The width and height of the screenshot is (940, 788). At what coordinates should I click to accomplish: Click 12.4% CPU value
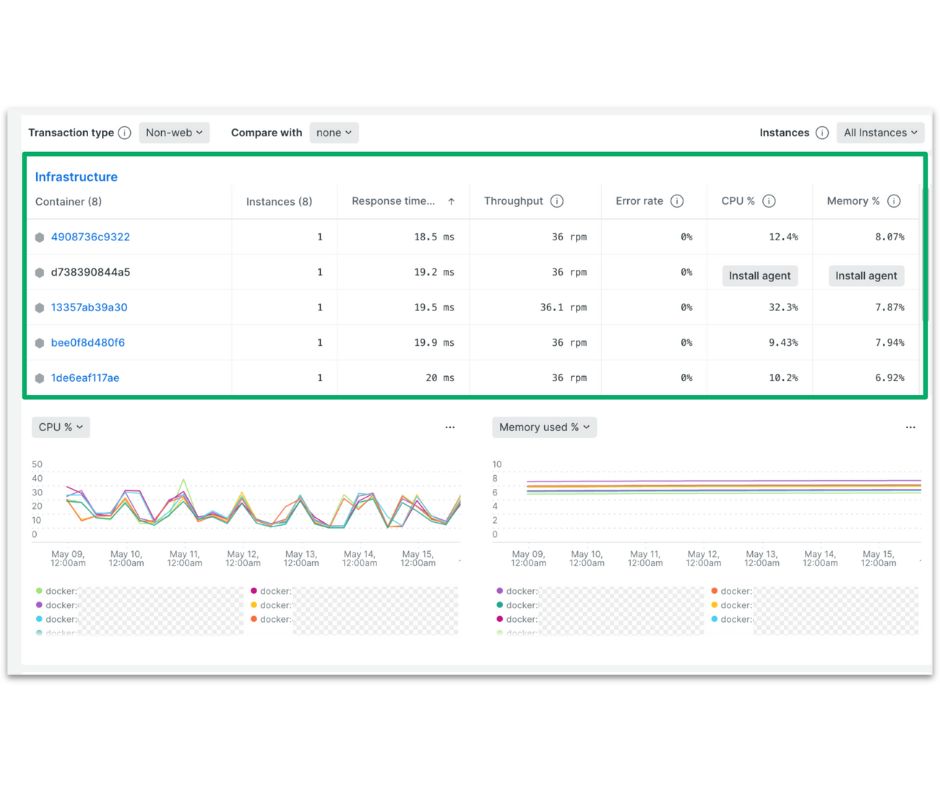(783, 237)
